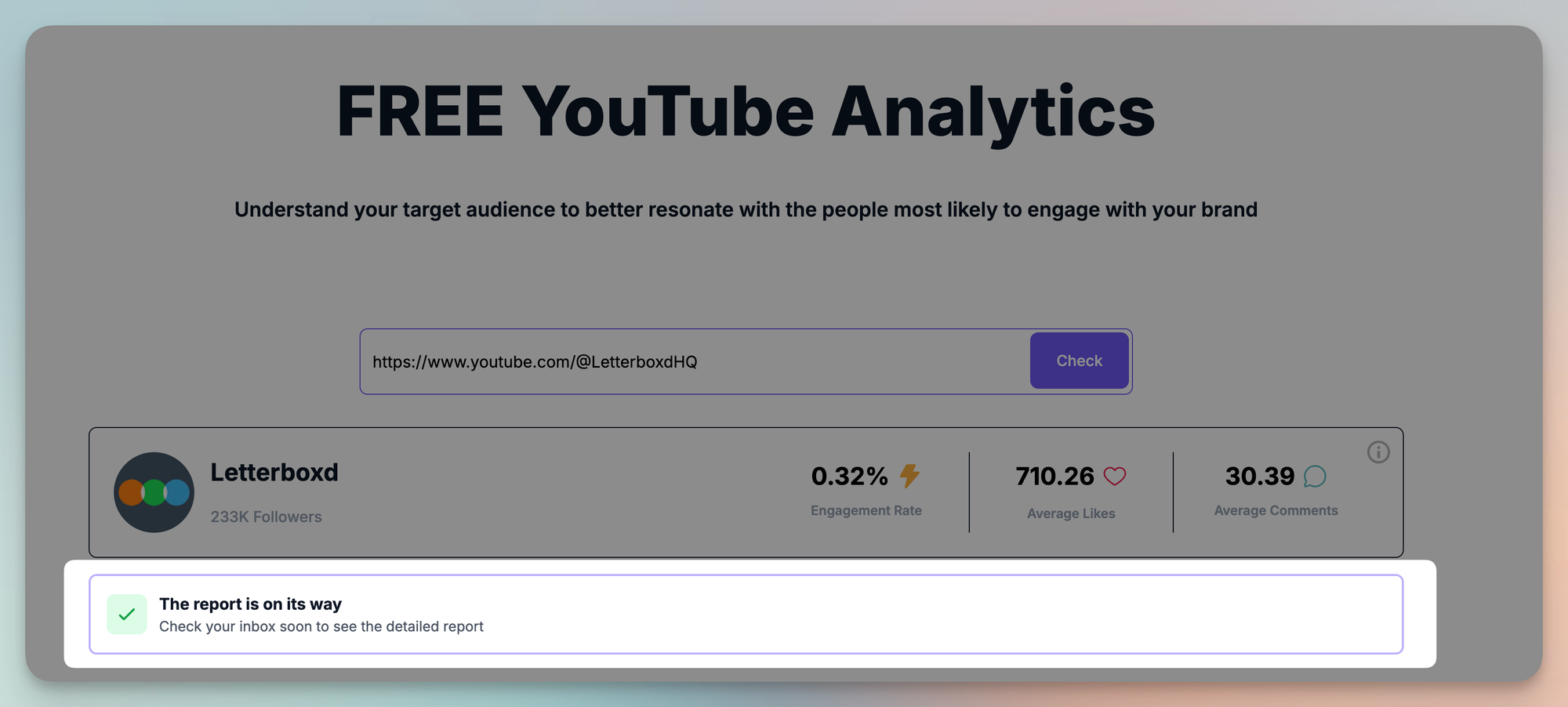Image resolution: width=1568 pixels, height=707 pixels.
Task: Click the heart icon beside 710.26
Action: point(1115,476)
